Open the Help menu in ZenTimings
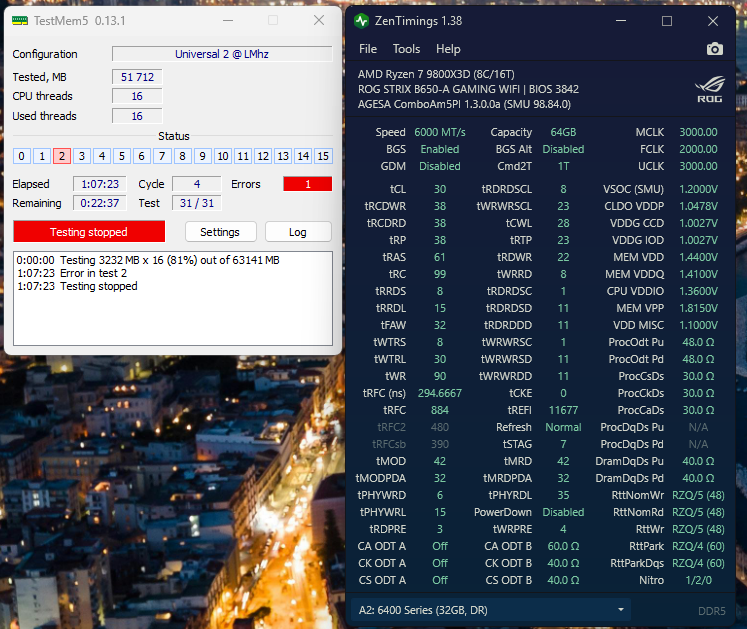 click(x=448, y=49)
